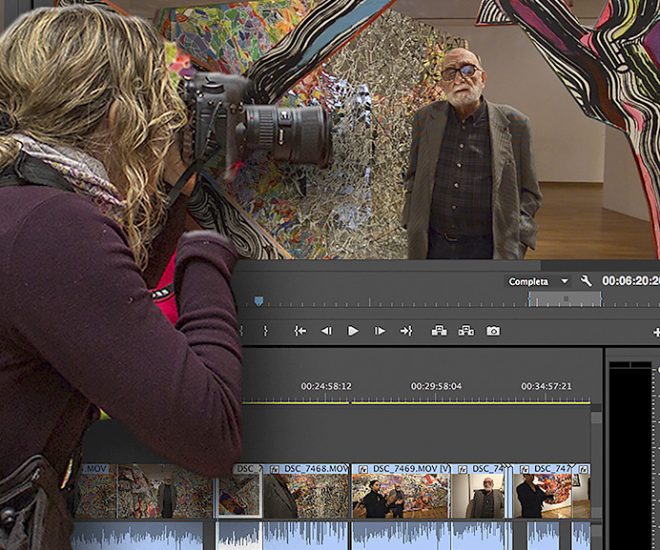Click the Extract button
This screenshot has height=550, width=660.
(x=466, y=331)
